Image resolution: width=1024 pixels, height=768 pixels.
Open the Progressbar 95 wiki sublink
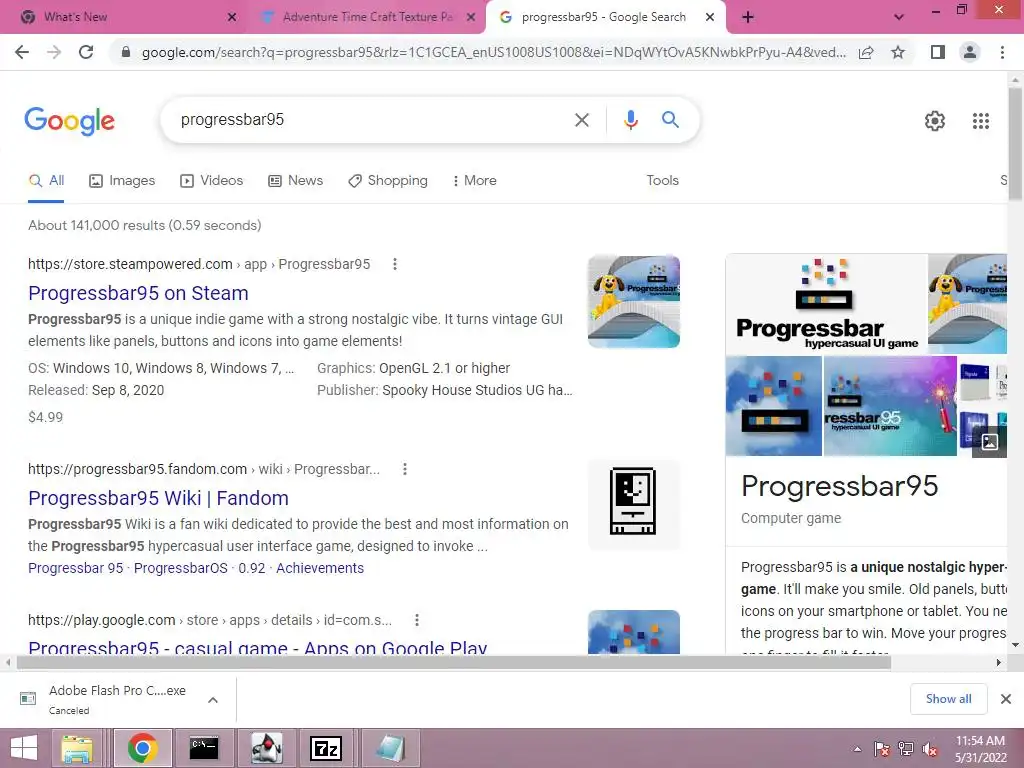tap(76, 568)
